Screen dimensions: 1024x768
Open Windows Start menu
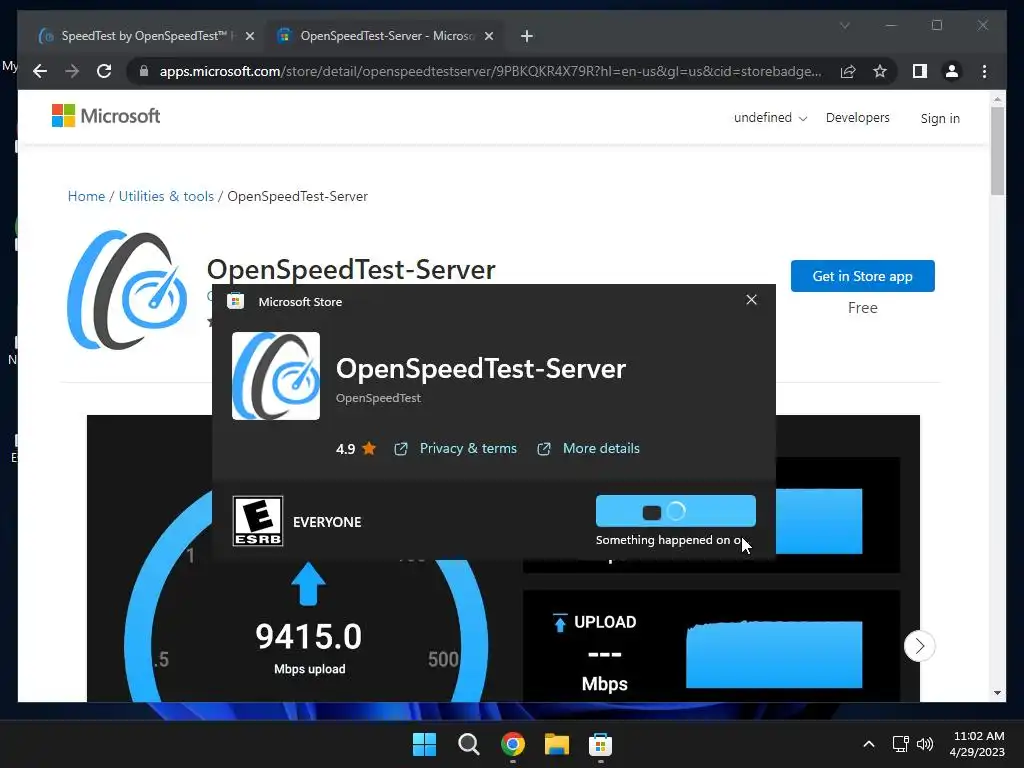pyautogui.click(x=424, y=744)
